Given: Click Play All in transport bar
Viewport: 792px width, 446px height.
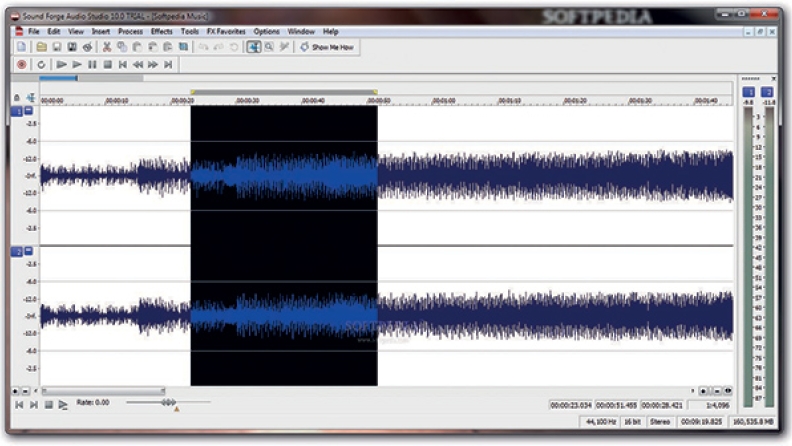Looking at the screenshot, I should coord(62,65).
